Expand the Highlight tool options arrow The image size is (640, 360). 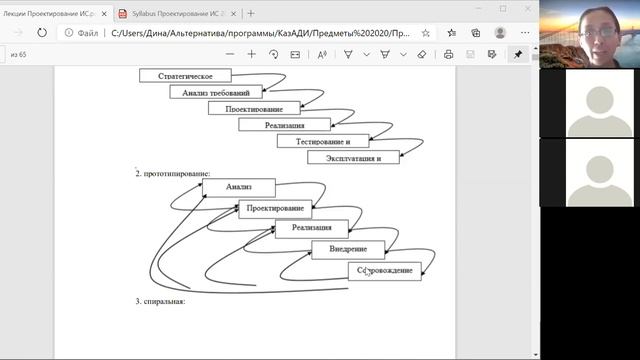coord(403,54)
